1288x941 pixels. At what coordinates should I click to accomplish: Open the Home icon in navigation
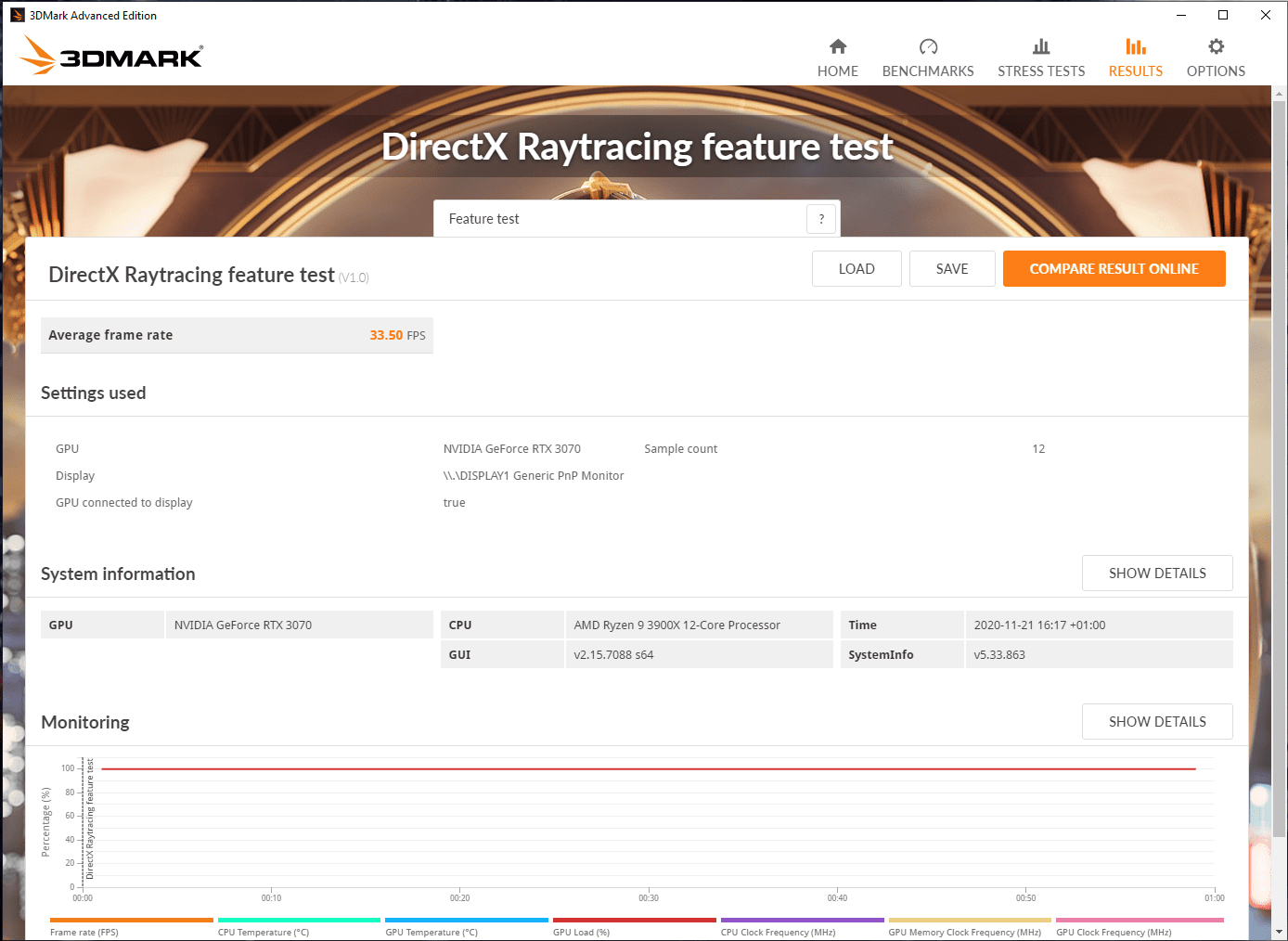(x=838, y=46)
